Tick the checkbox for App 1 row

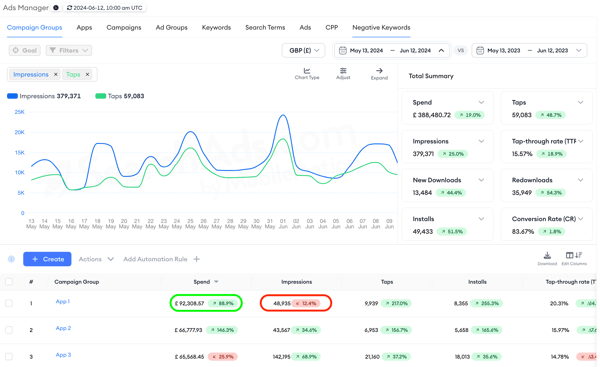pyautogui.click(x=9, y=303)
